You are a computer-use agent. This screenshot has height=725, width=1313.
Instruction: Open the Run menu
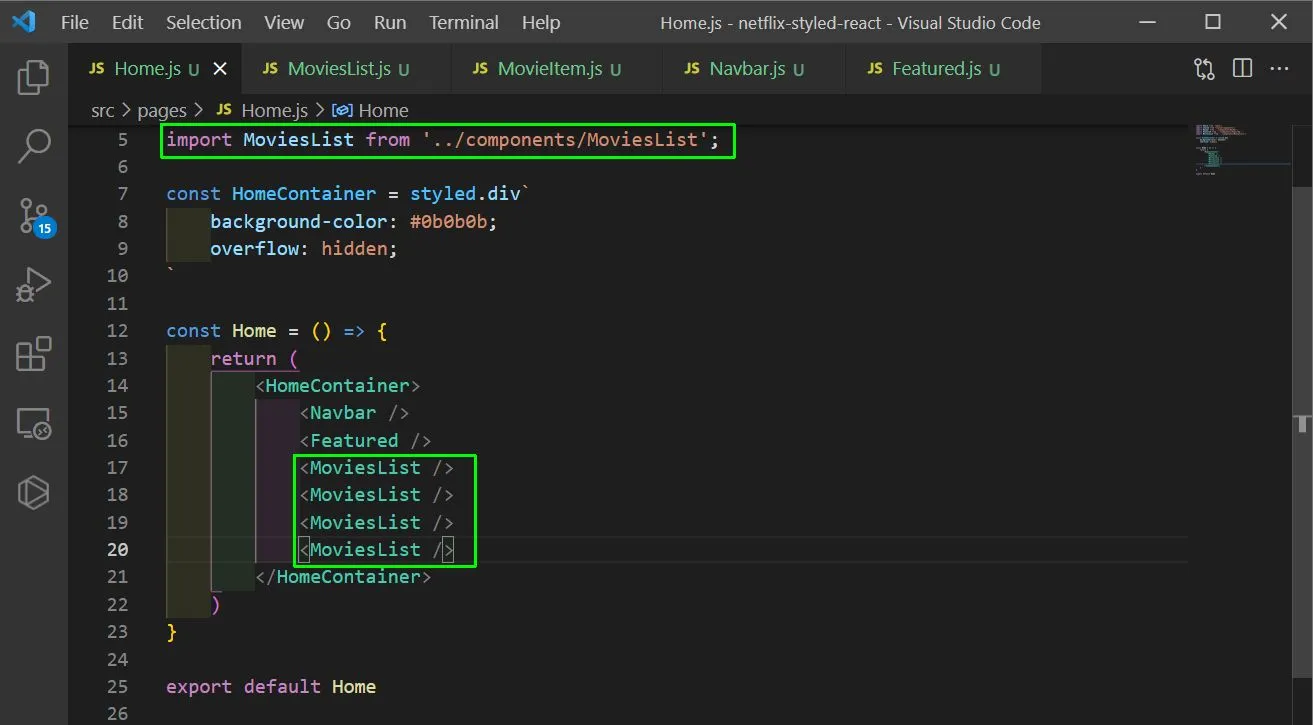point(390,22)
